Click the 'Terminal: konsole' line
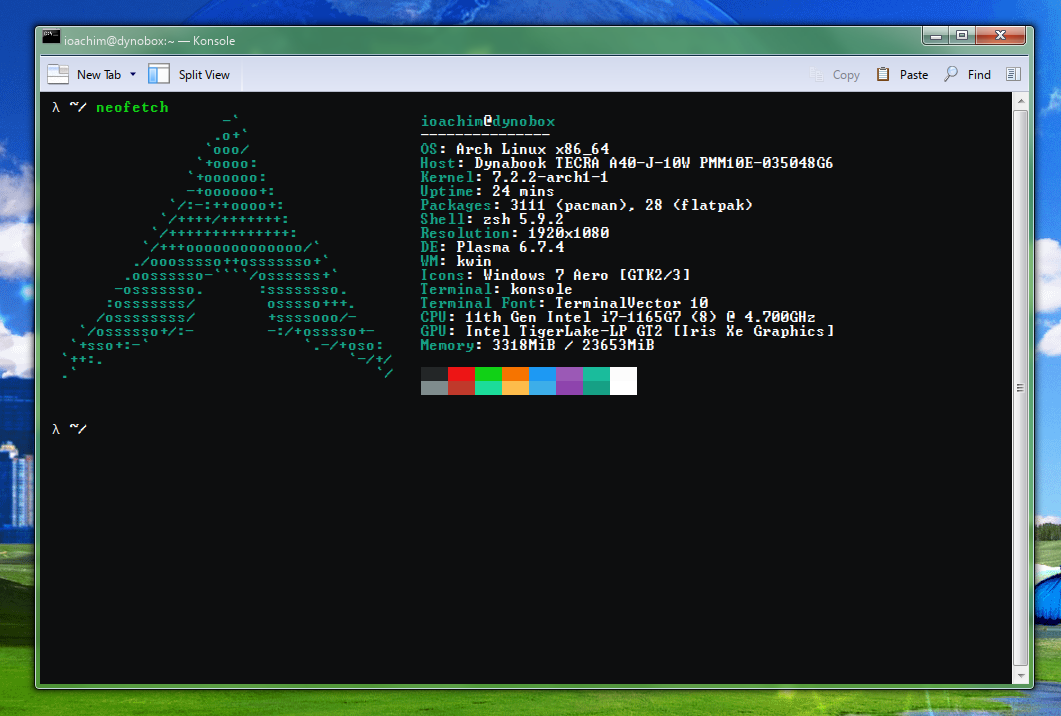This screenshot has width=1061, height=716. coord(497,290)
